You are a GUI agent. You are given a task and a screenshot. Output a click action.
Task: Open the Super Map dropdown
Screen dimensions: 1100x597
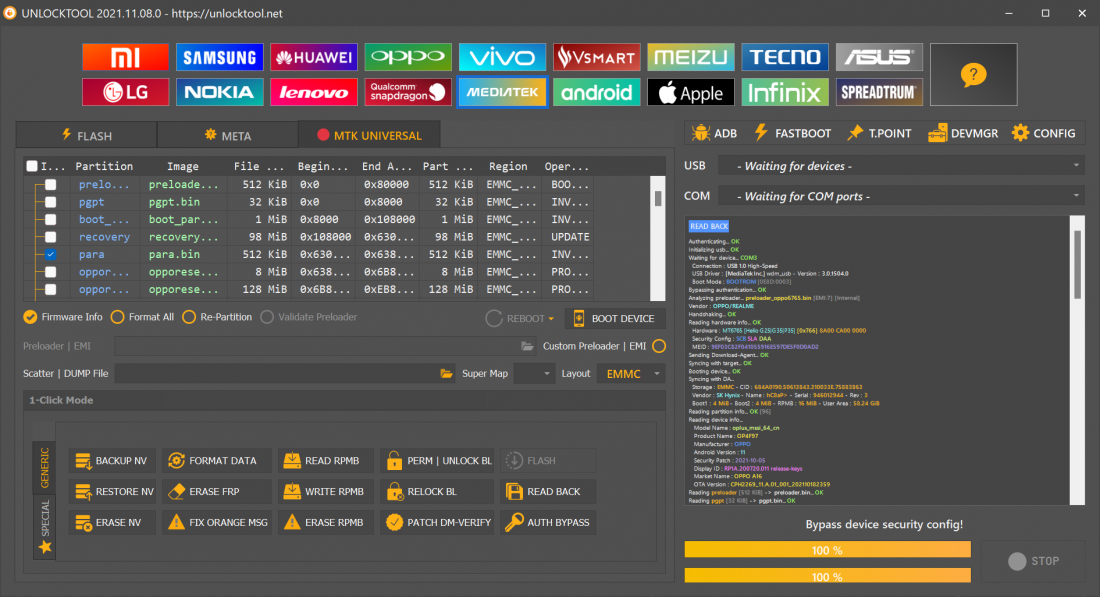(535, 373)
